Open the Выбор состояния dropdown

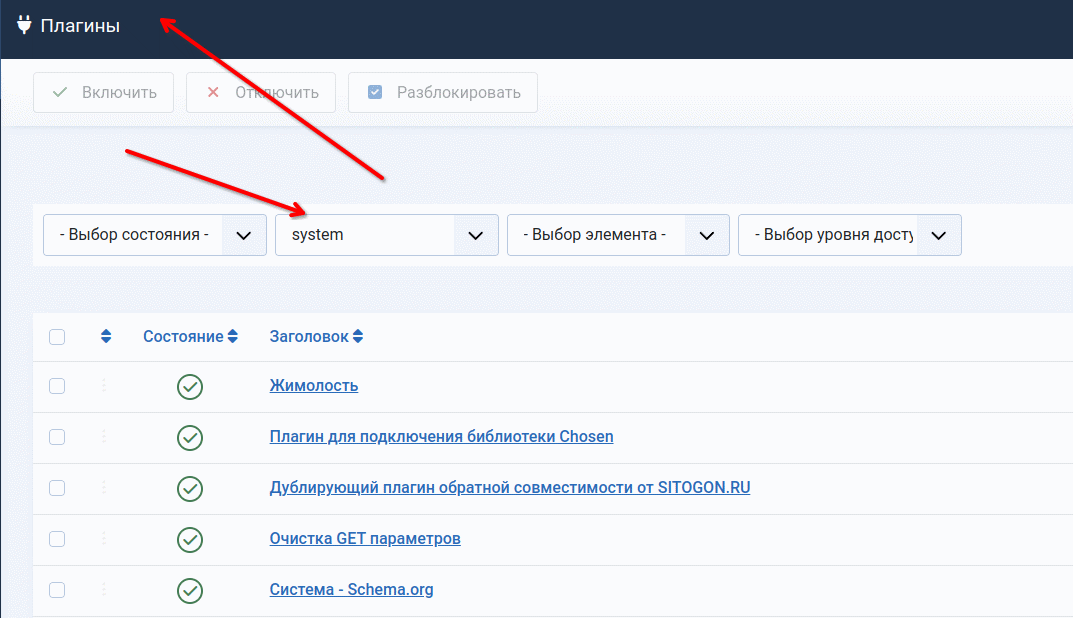point(155,235)
